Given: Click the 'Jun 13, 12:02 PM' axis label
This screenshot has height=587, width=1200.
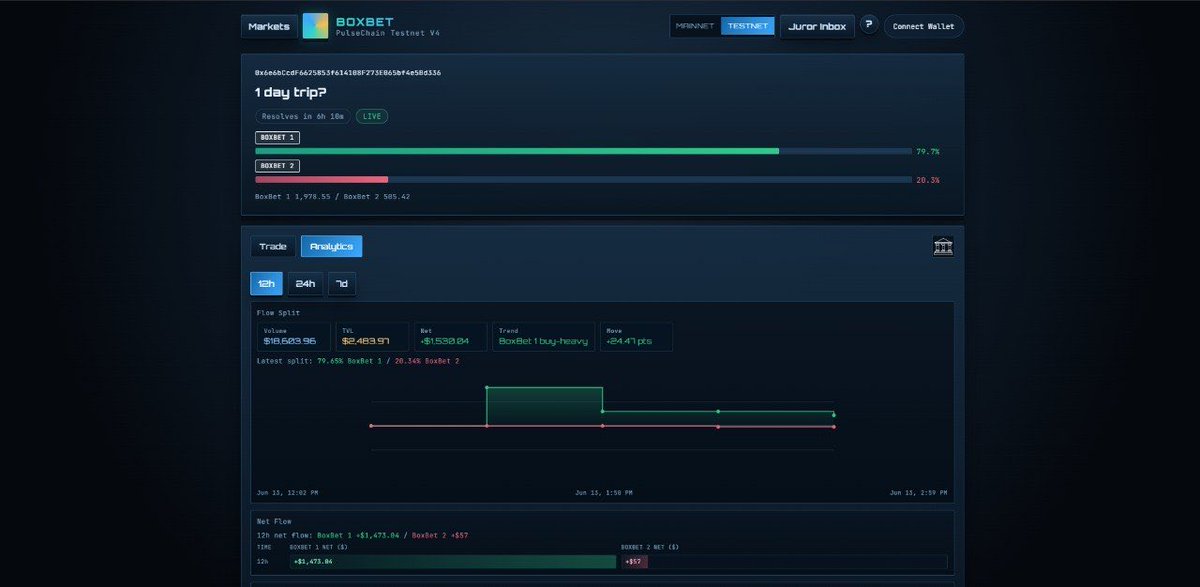Looking at the screenshot, I should tap(287, 493).
